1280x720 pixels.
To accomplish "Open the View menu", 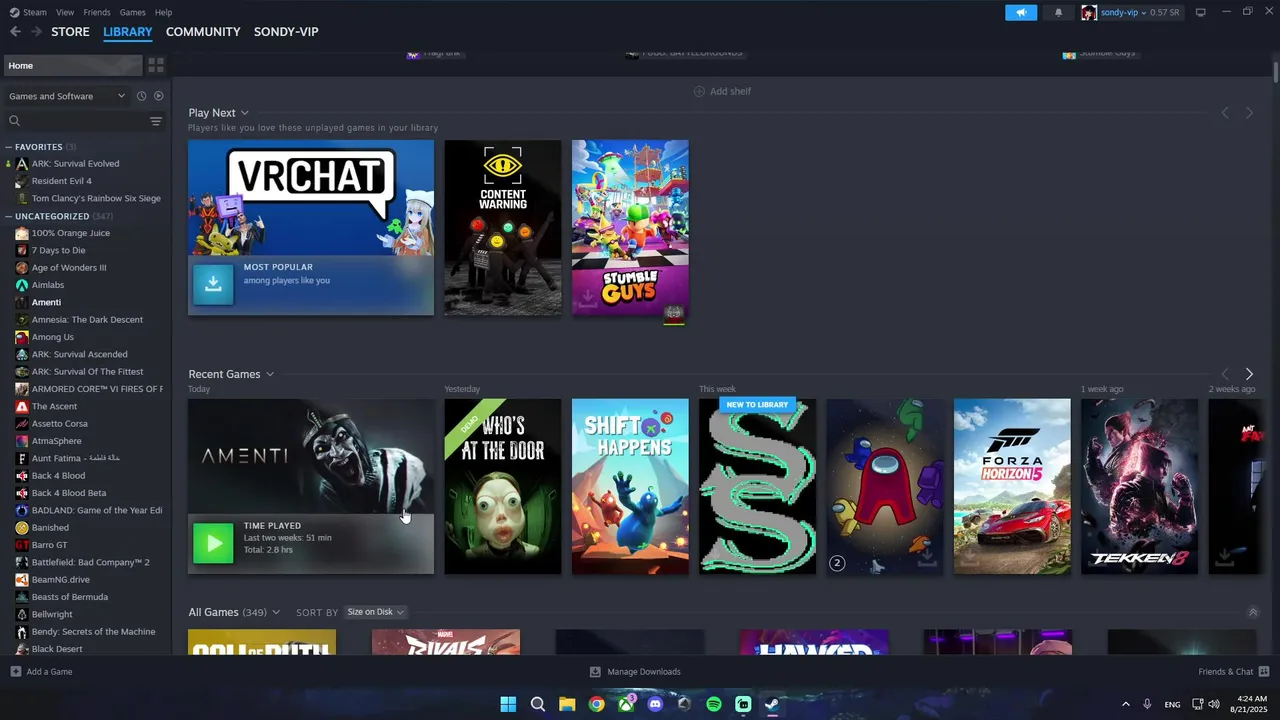I will click(x=65, y=12).
